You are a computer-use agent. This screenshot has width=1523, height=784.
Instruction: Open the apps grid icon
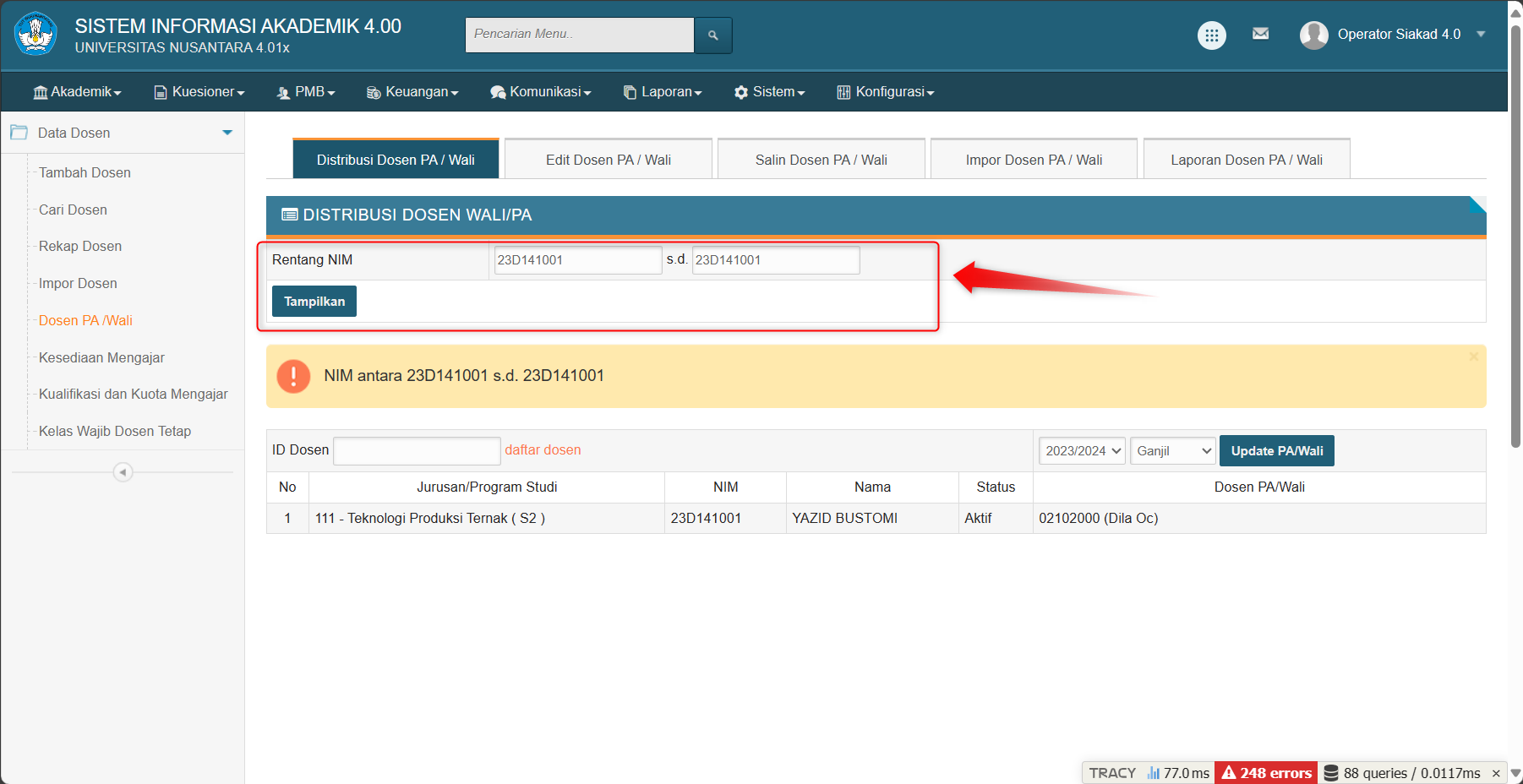coord(1211,35)
